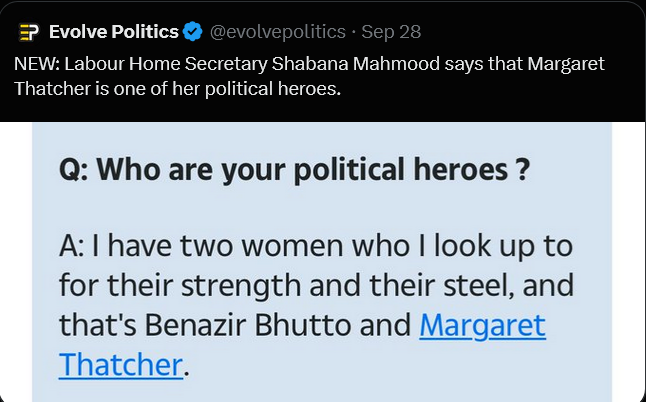The width and height of the screenshot is (646, 402).
Task: Click the question mark ending the heading
Action: [521, 171]
